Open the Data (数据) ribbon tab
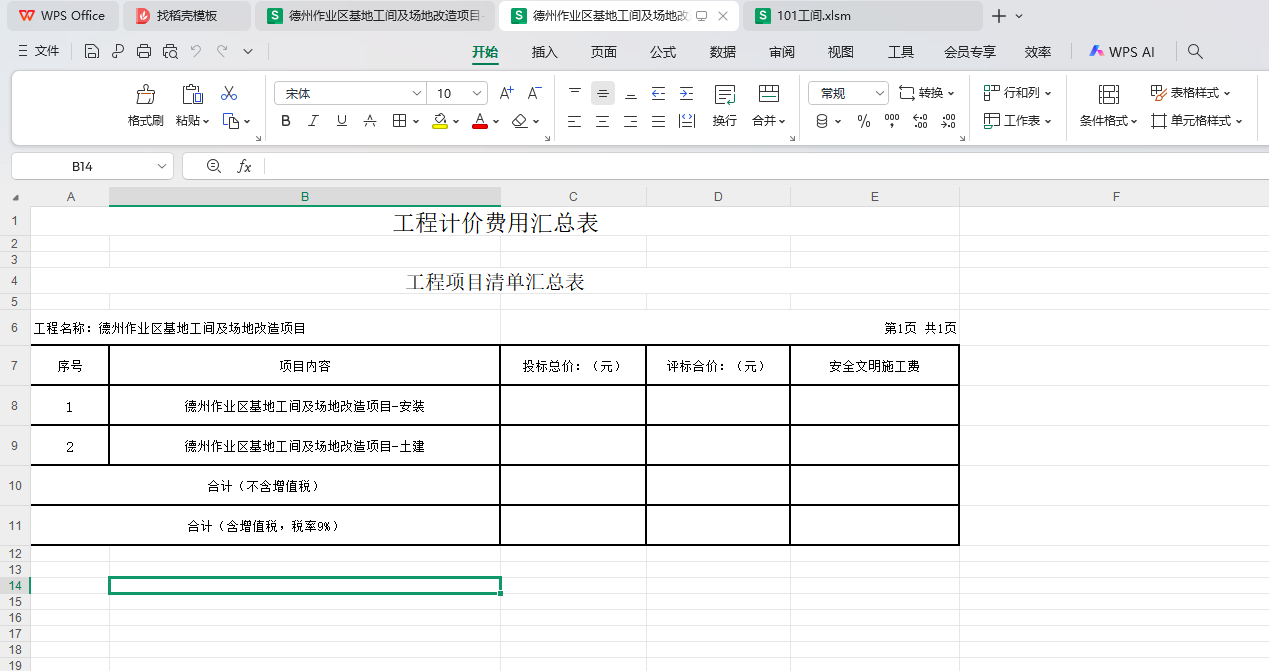Viewport: 1269px width, 671px height. [x=723, y=52]
